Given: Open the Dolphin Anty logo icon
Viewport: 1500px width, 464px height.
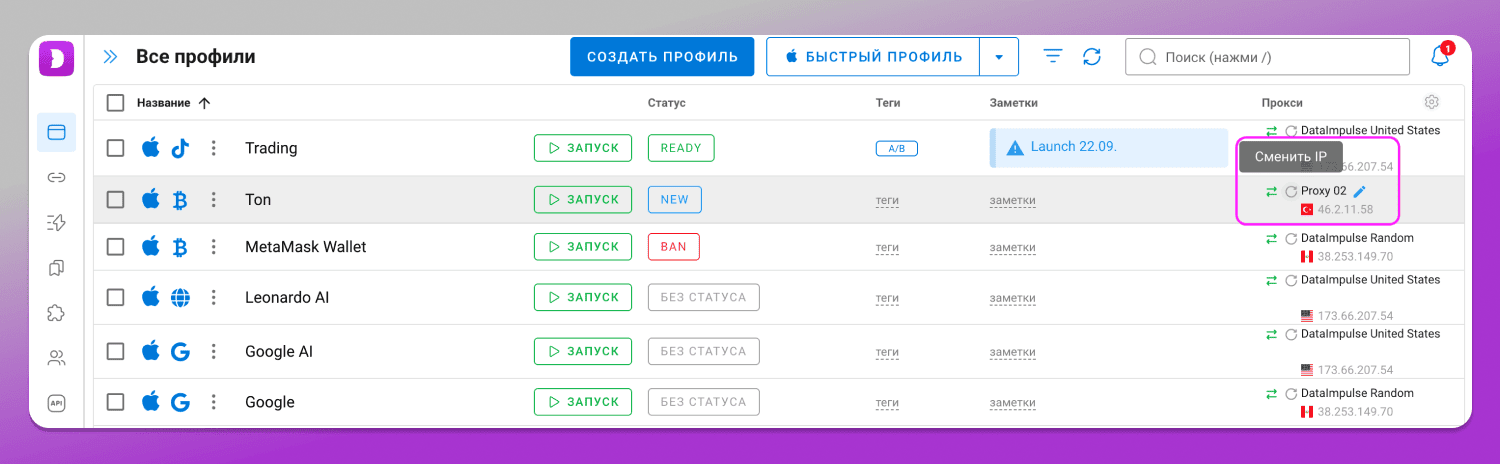Looking at the screenshot, I should (56, 57).
